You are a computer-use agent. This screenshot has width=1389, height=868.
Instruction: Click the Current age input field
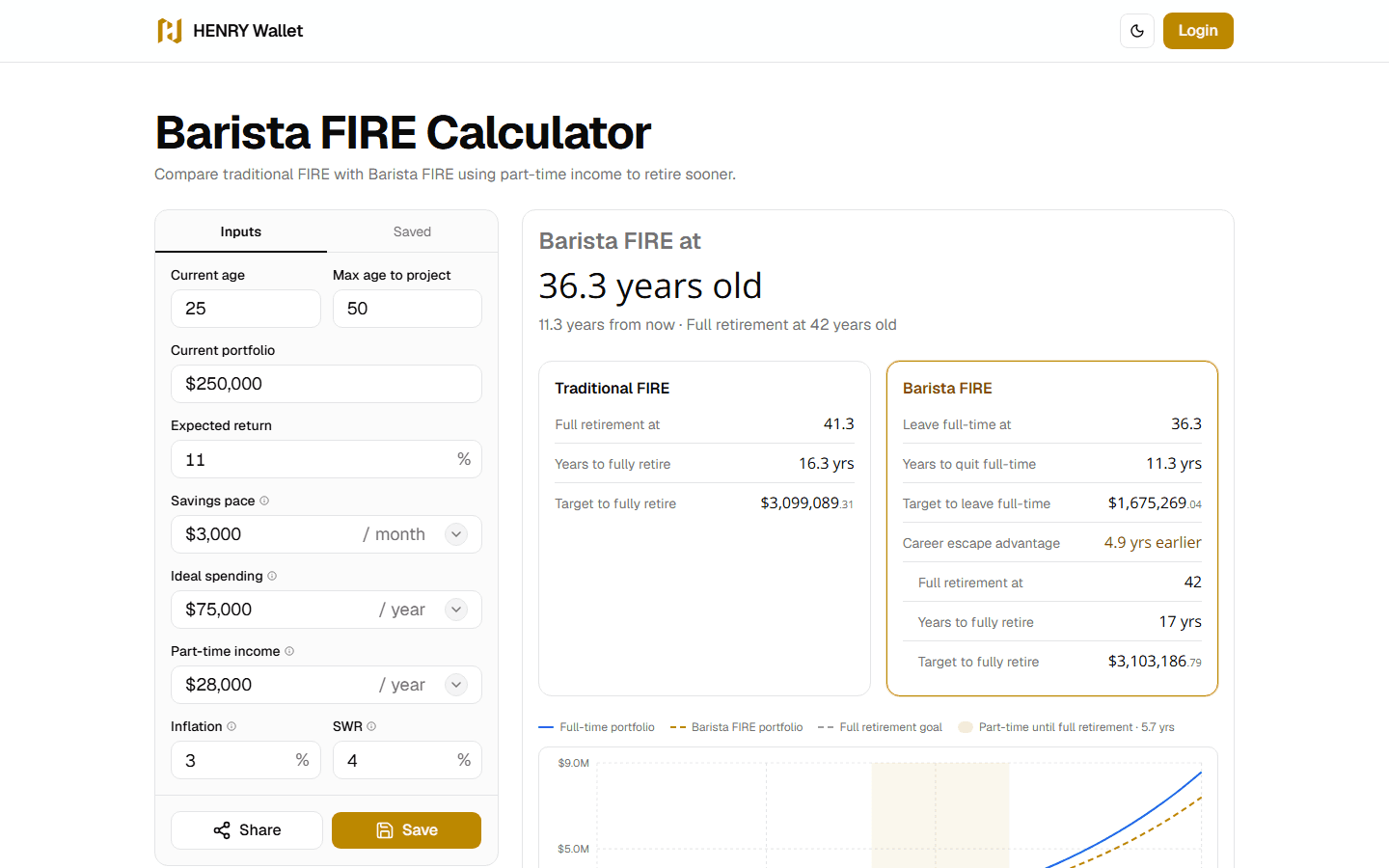[x=246, y=309]
